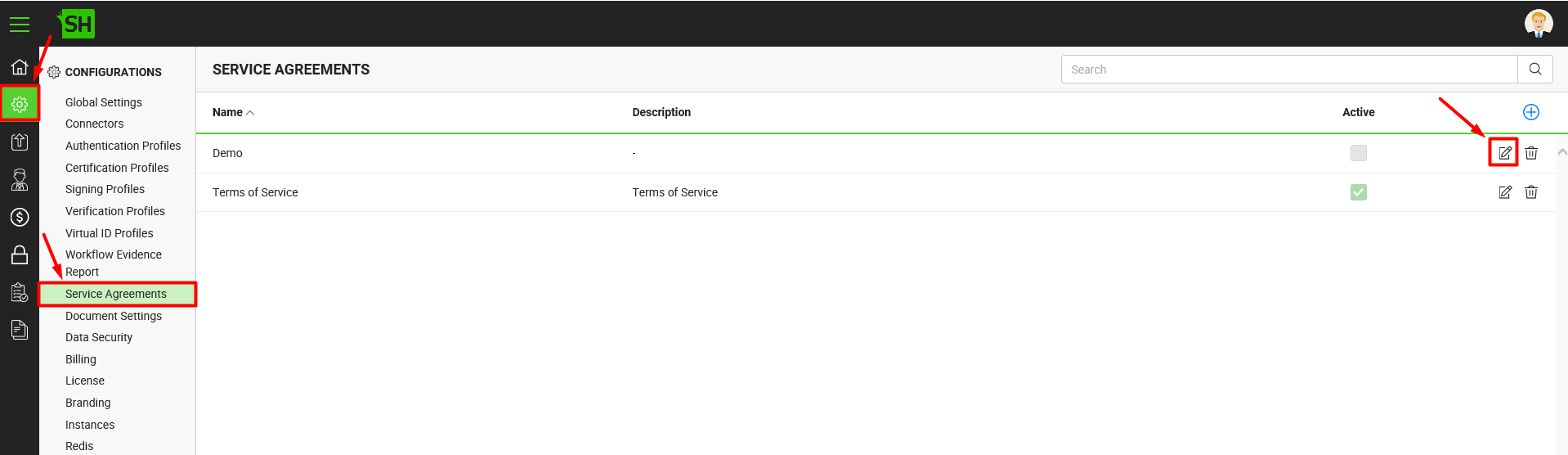
Task: Click the Service Agreements page title
Action: coord(291,70)
